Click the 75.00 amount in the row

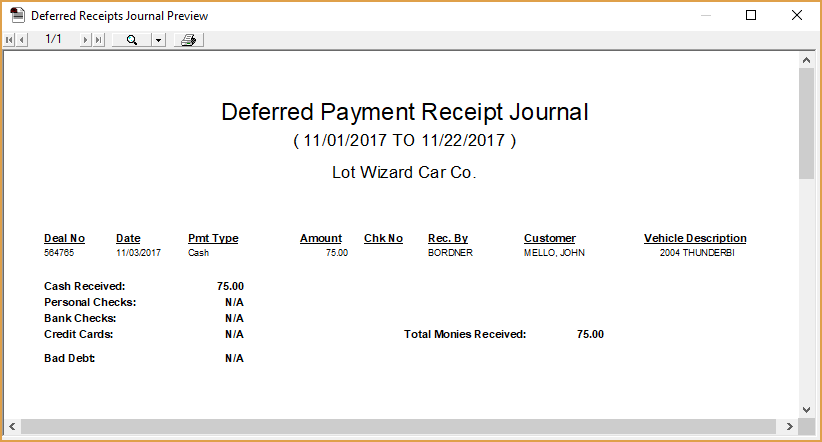pyautogui.click(x=337, y=253)
